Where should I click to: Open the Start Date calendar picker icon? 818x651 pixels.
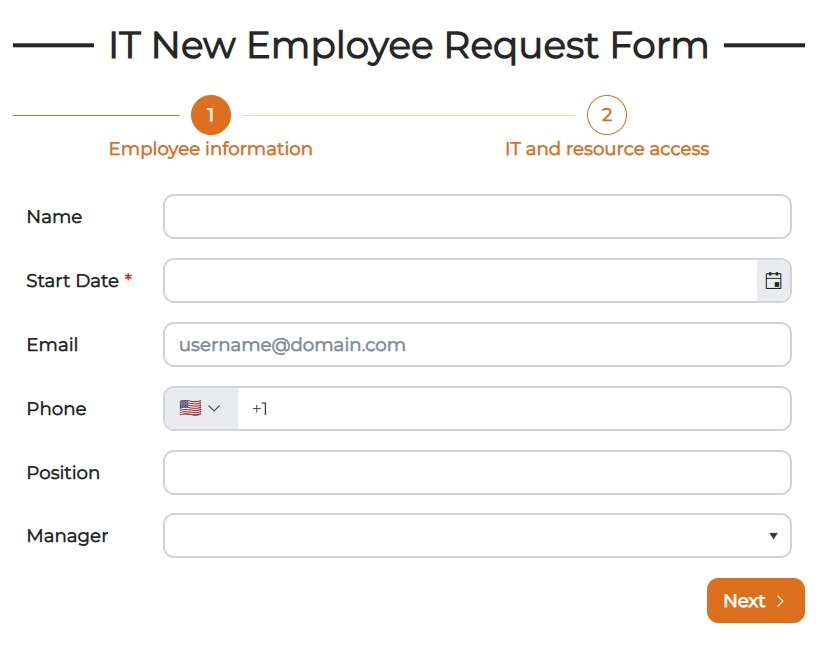point(773,281)
